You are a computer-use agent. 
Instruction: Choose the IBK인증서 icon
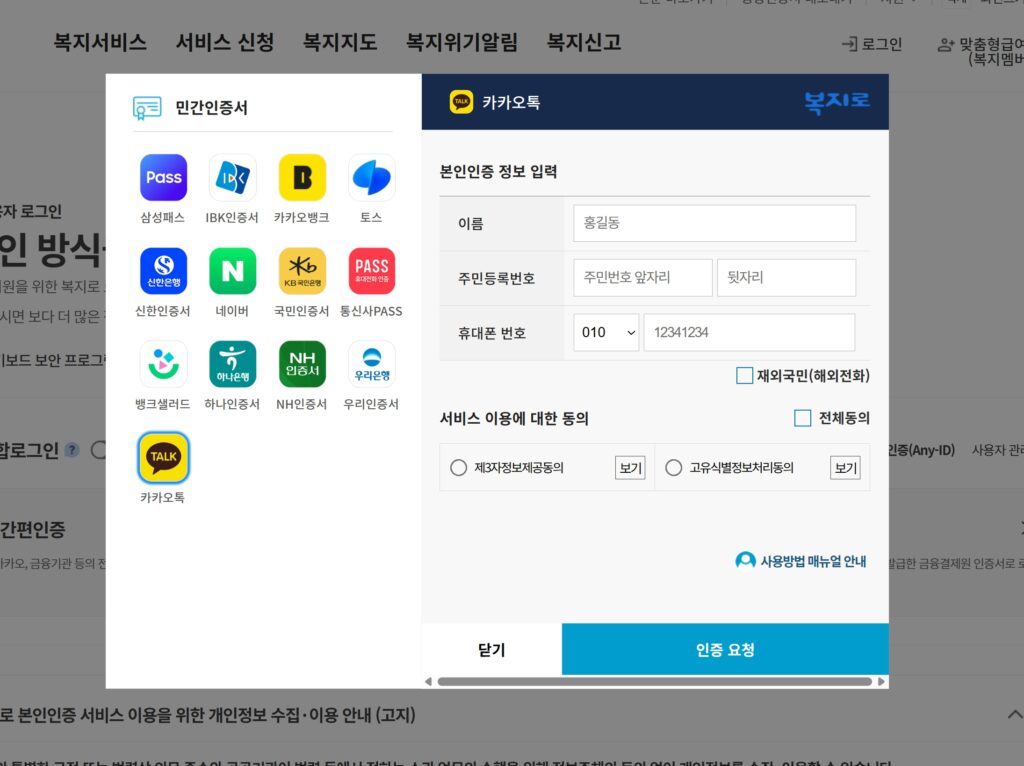232,178
